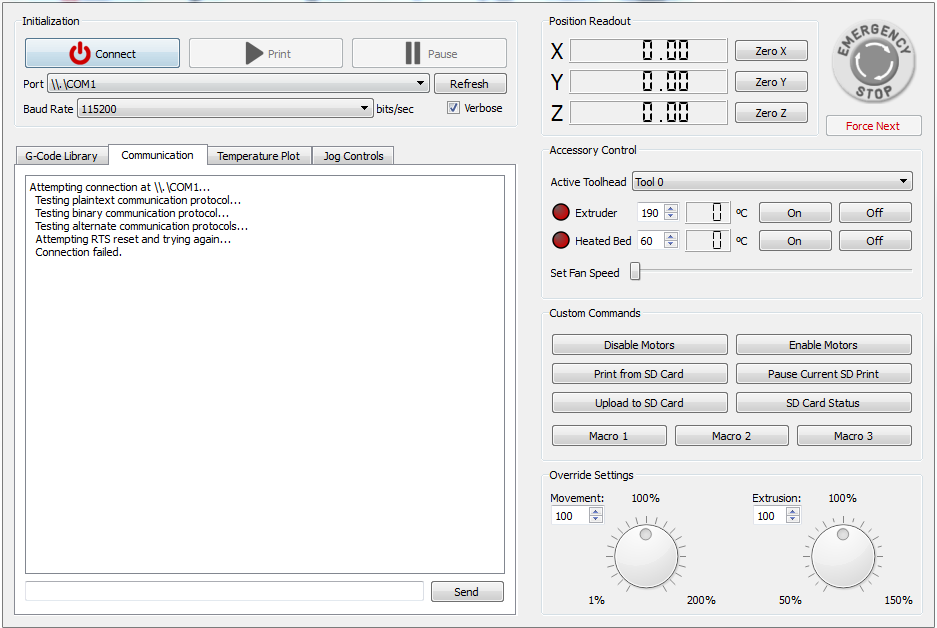Open the Jog Controls tab

(x=353, y=156)
